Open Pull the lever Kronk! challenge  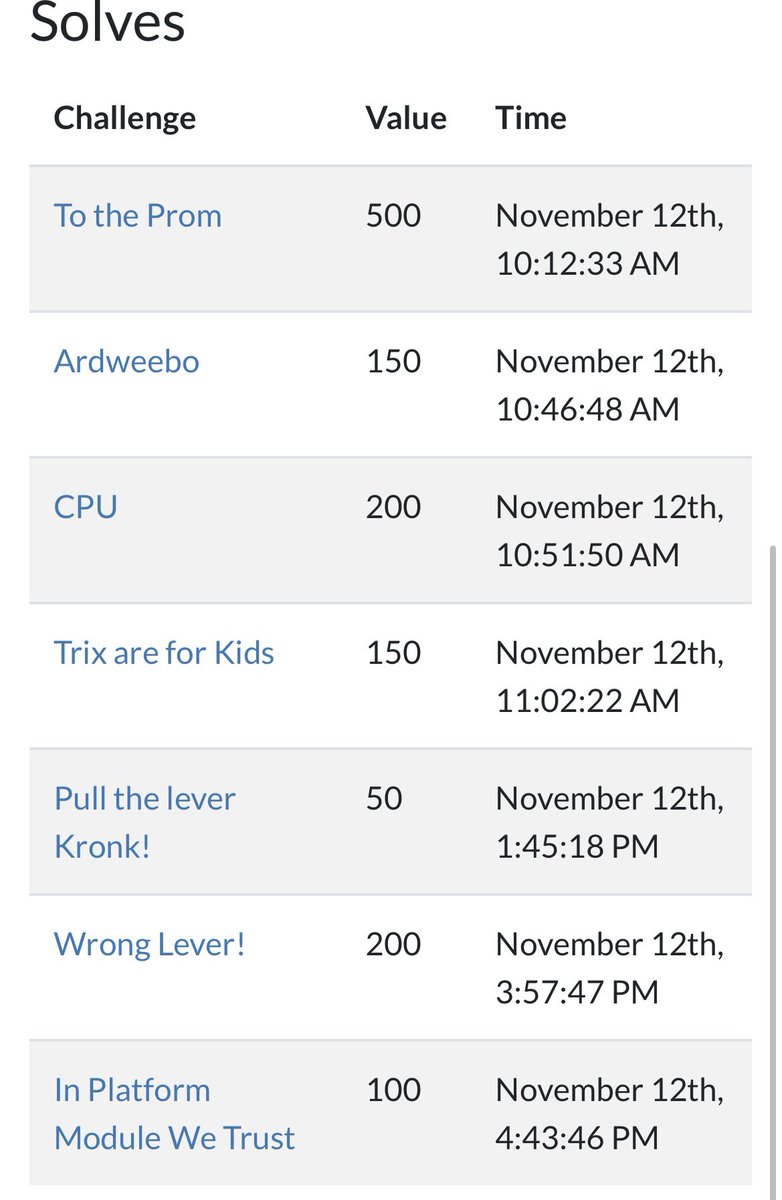144,823
